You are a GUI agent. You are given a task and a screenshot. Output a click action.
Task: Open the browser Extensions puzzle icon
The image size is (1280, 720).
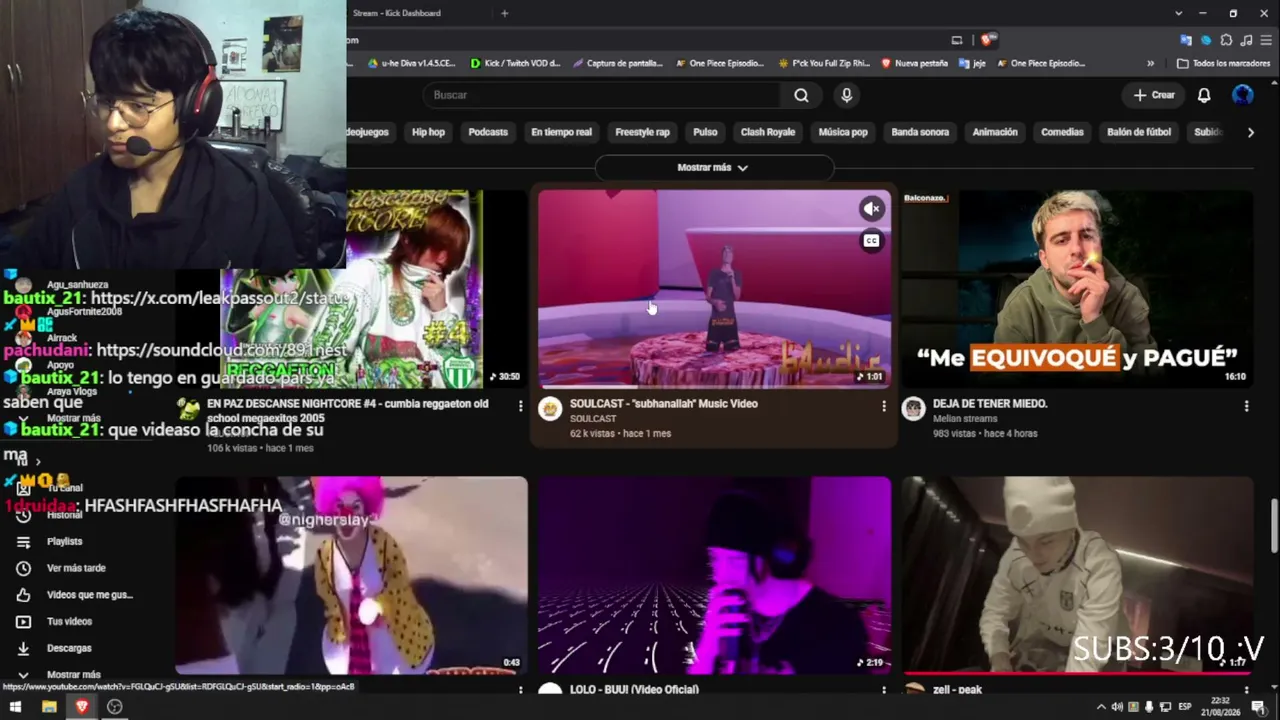pos(1226,40)
